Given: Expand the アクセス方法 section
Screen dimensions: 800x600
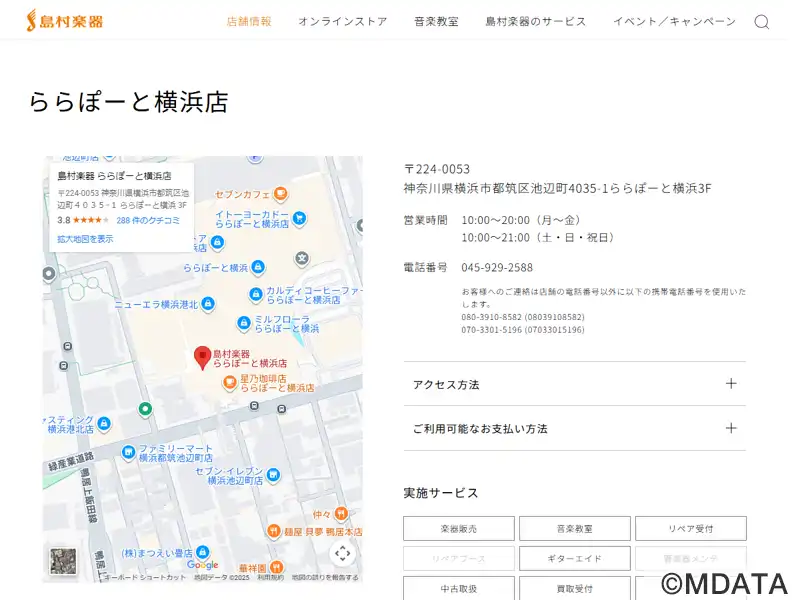Looking at the screenshot, I should [x=574, y=384].
